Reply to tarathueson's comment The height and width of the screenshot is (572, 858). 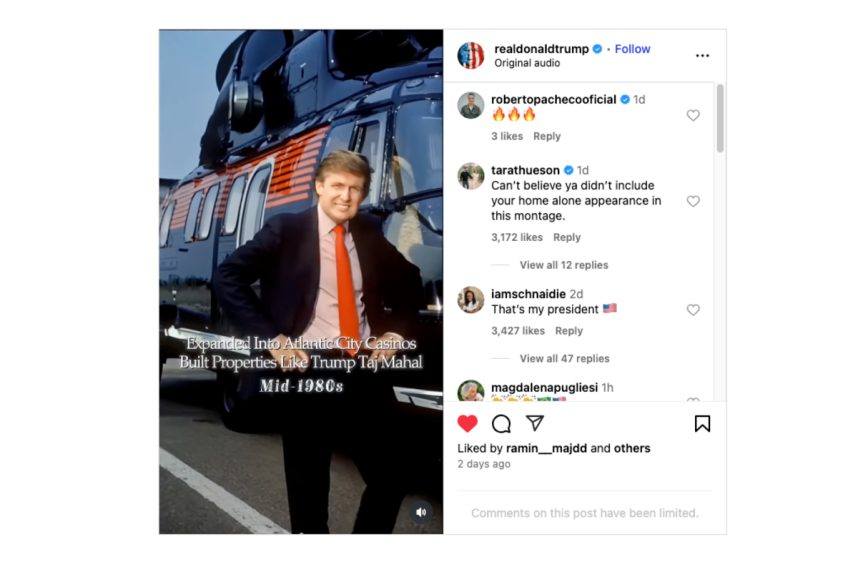coord(567,237)
